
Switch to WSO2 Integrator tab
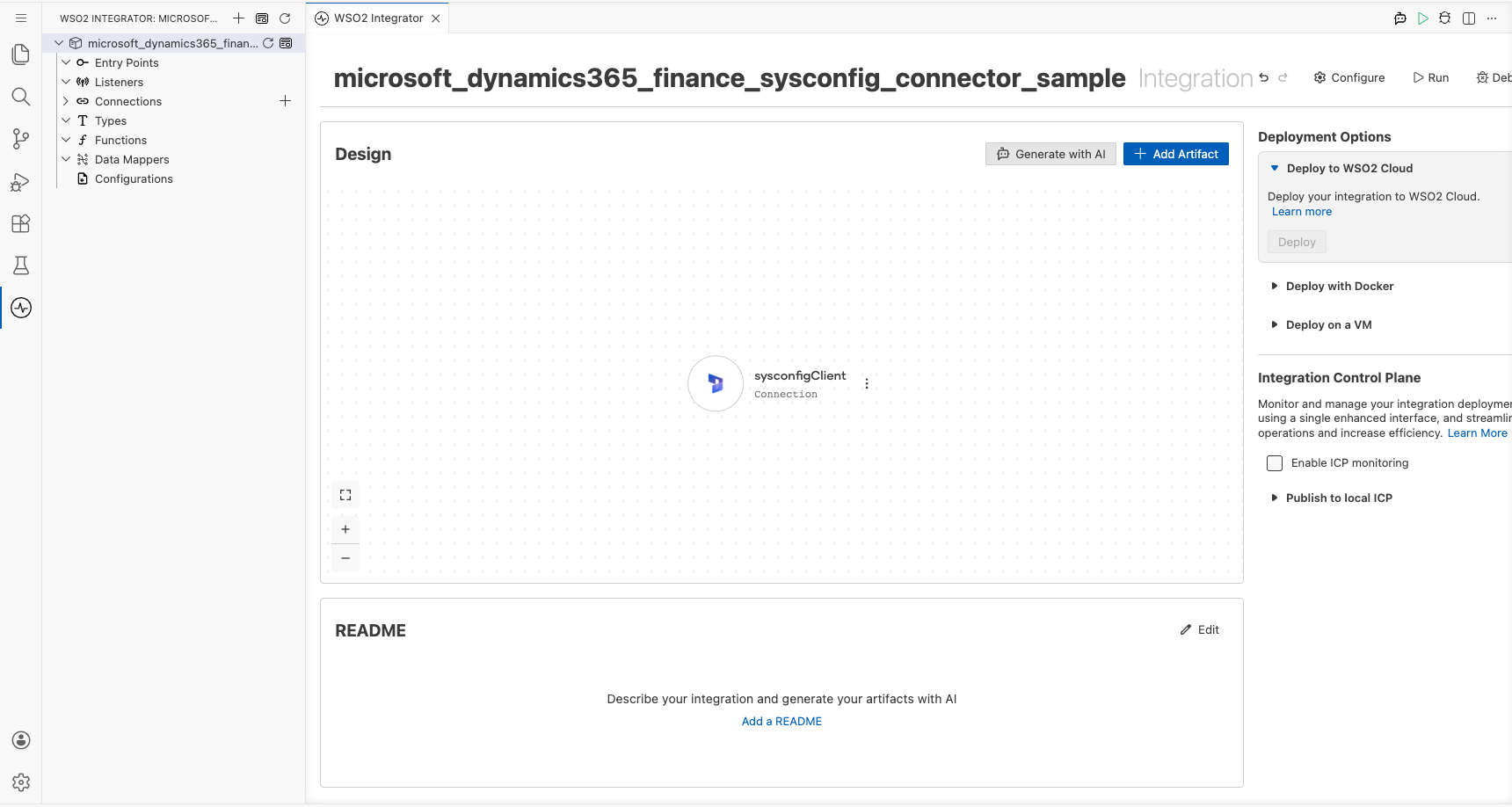378,18
